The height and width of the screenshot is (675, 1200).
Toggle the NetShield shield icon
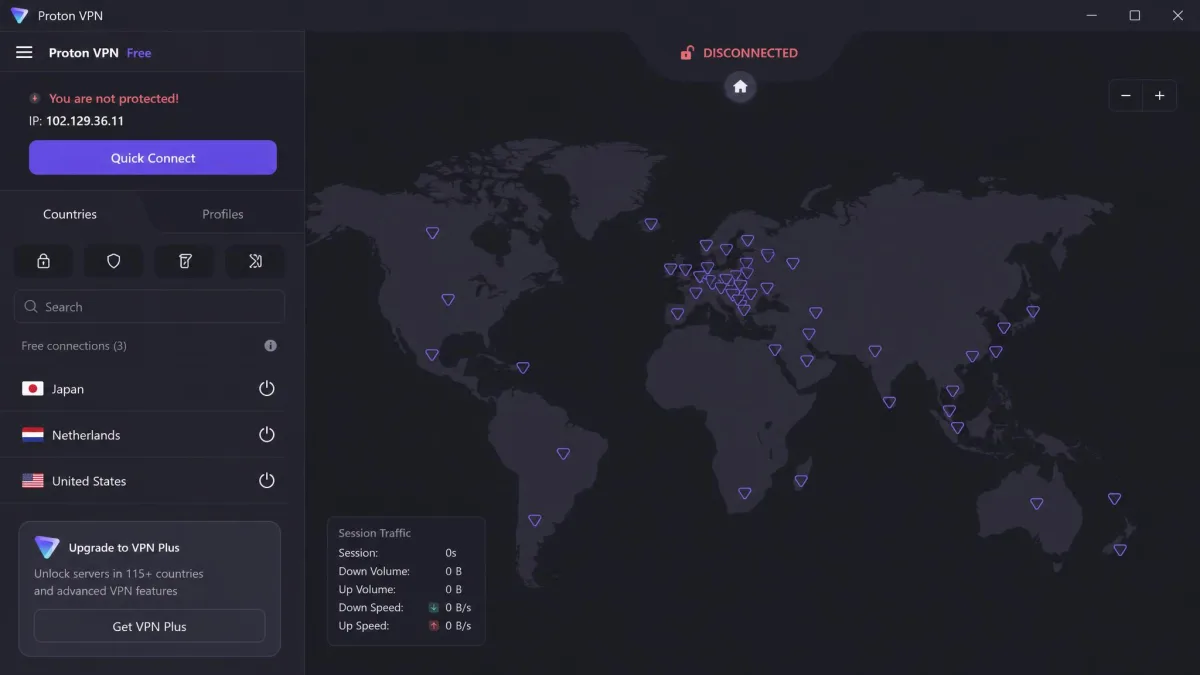pos(114,261)
